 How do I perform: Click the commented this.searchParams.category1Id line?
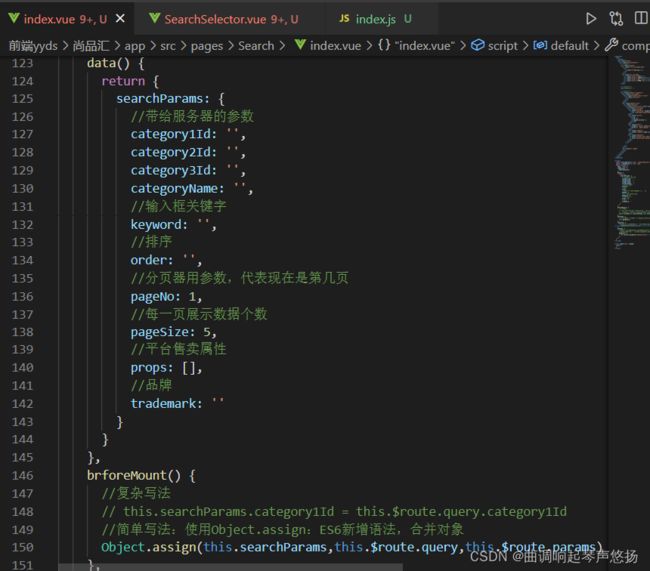(x=334, y=512)
